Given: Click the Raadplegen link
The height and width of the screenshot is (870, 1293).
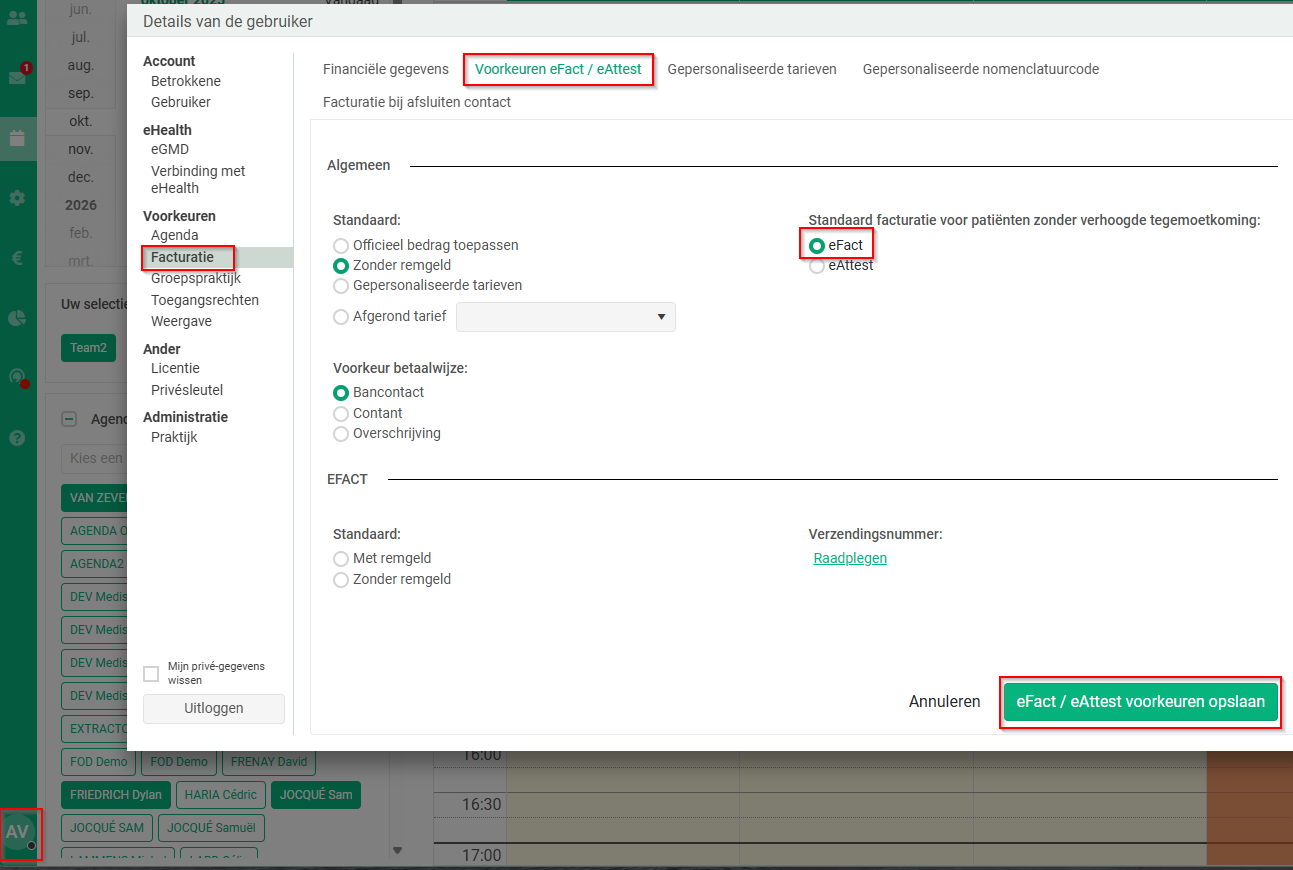Looking at the screenshot, I should (x=850, y=559).
